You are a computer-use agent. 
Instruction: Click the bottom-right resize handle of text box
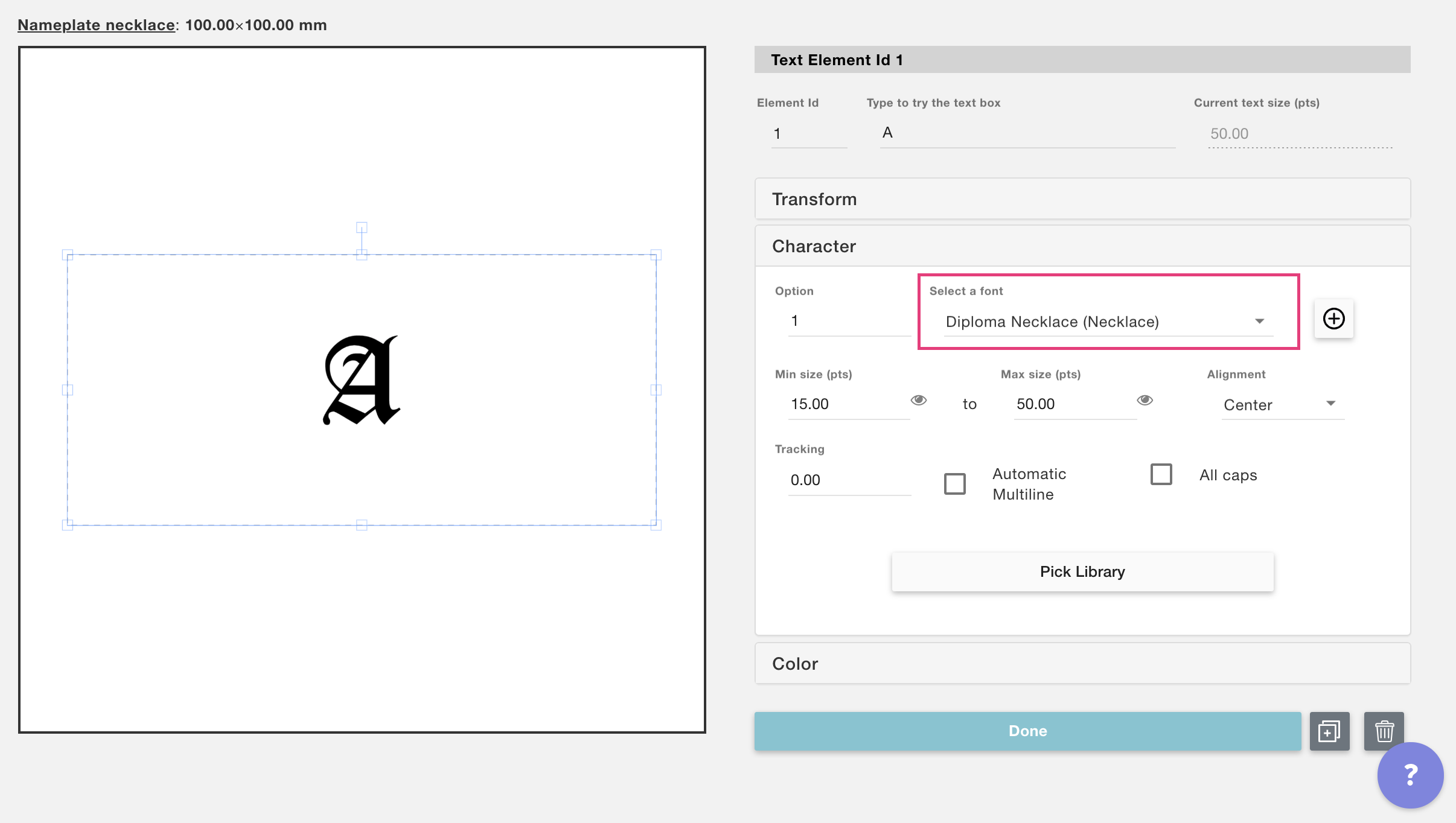[x=656, y=525]
